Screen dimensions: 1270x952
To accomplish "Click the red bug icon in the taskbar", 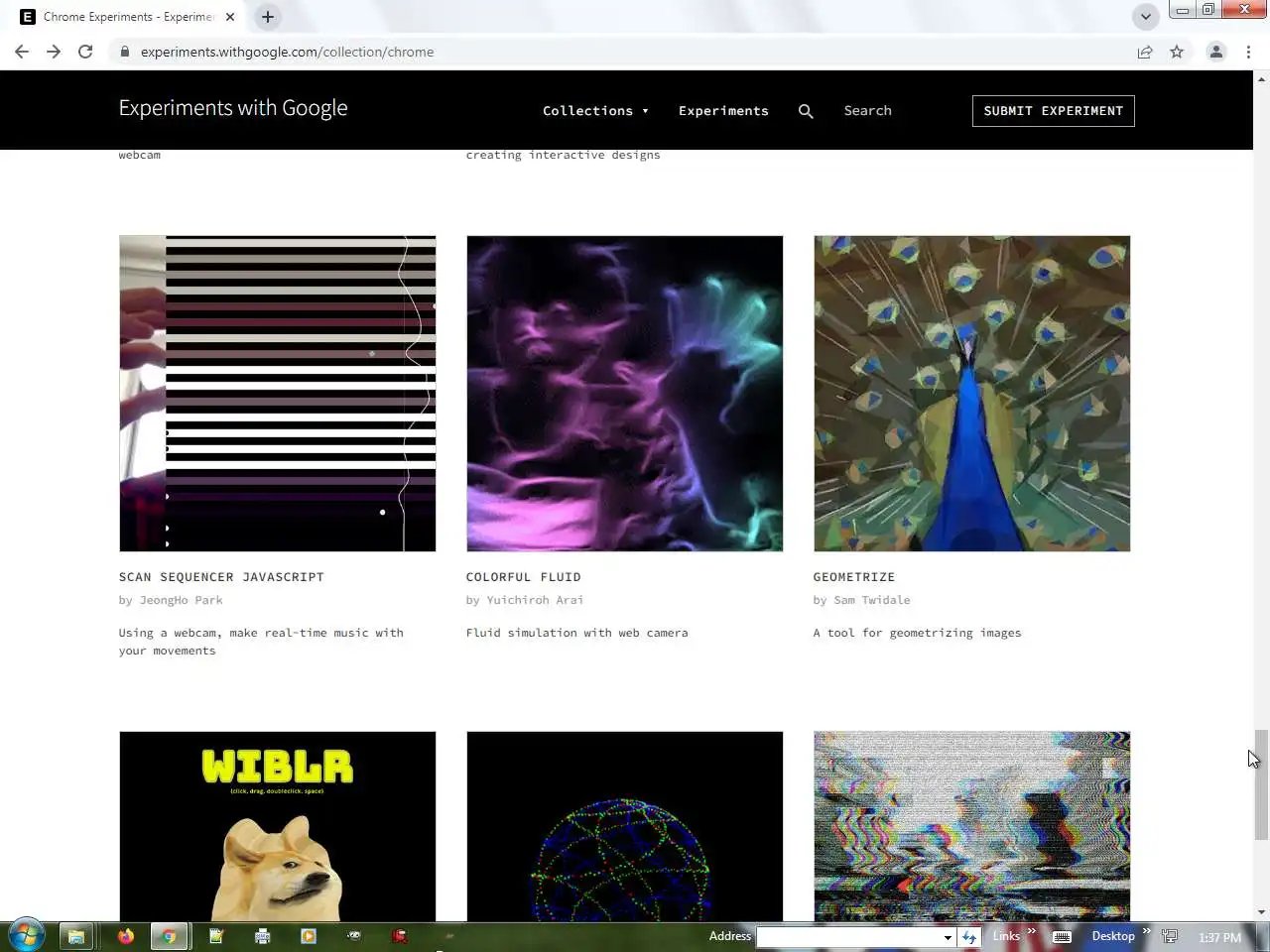I will coord(400,935).
